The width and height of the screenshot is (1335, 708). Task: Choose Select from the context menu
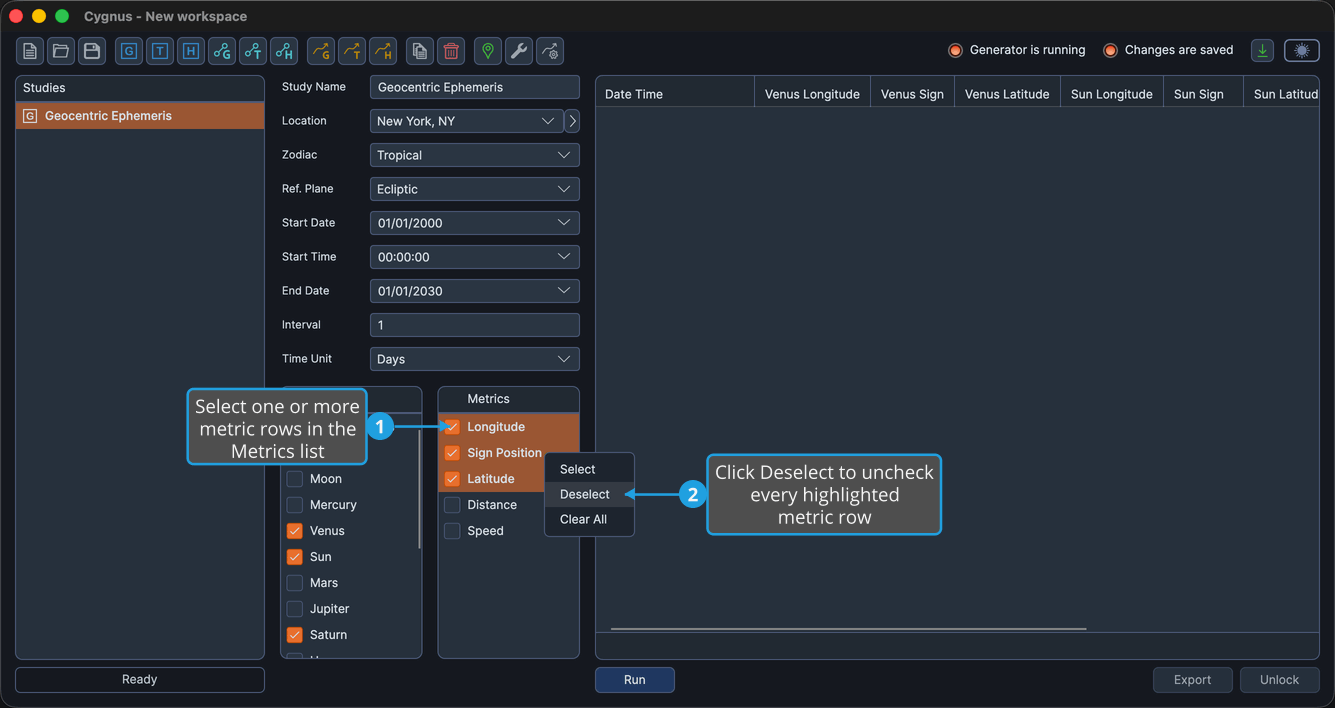(x=589, y=469)
